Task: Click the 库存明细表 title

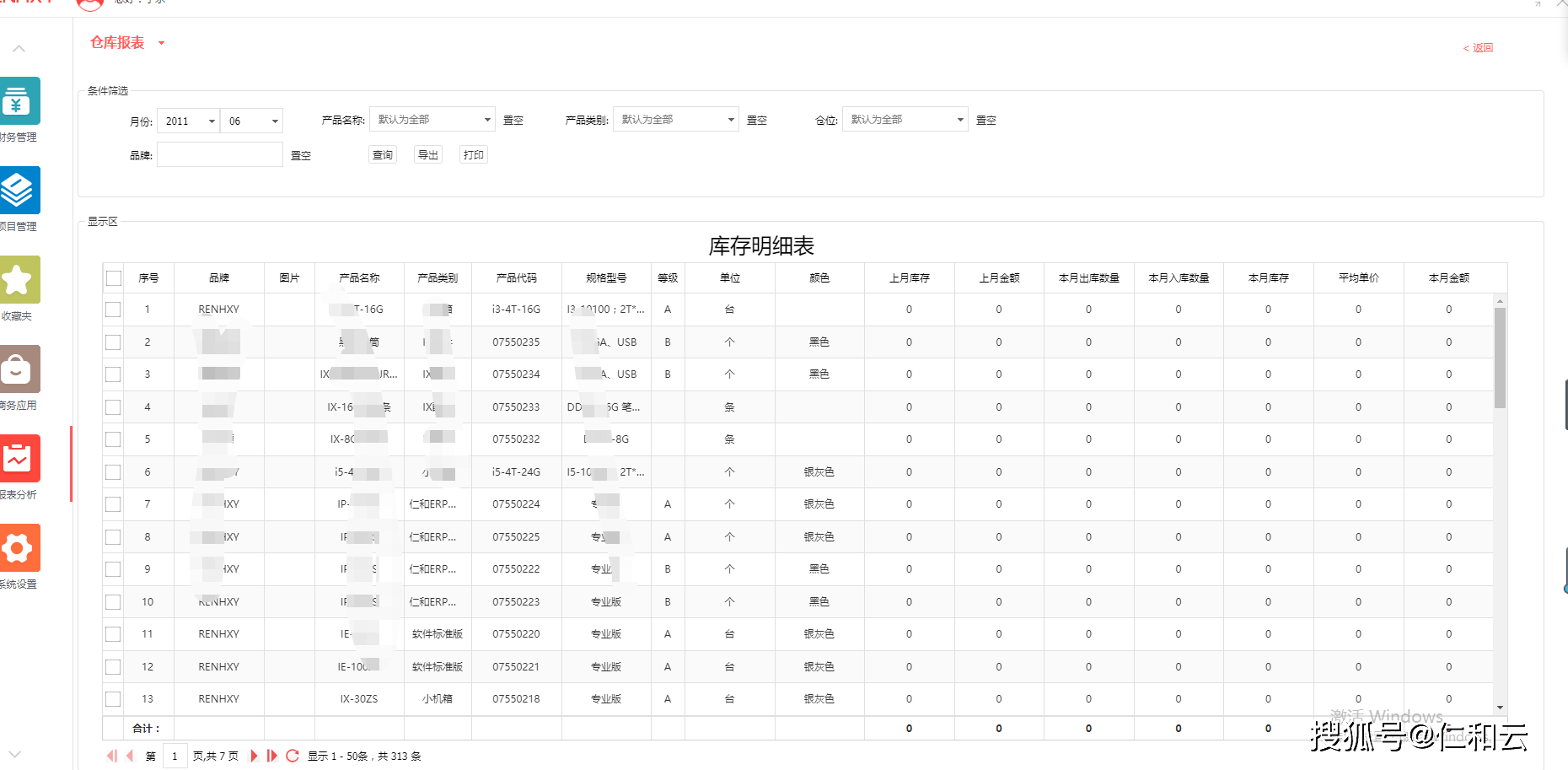Action: click(x=761, y=246)
